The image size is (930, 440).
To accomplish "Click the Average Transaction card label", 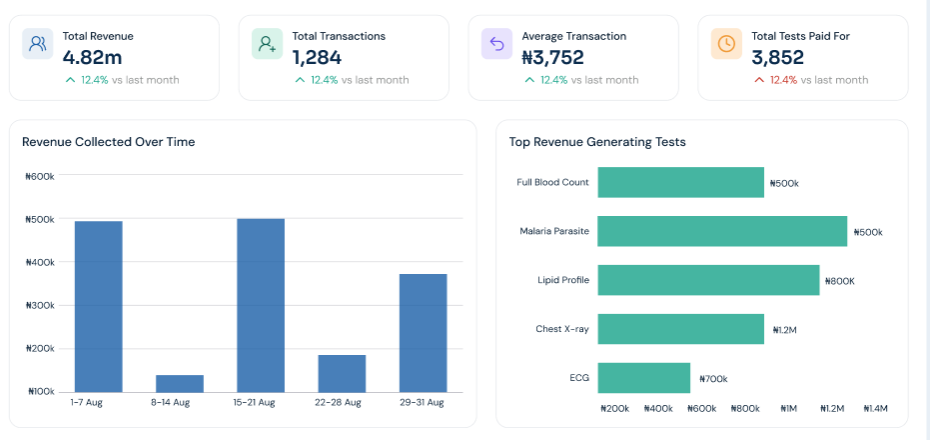I will [574, 36].
